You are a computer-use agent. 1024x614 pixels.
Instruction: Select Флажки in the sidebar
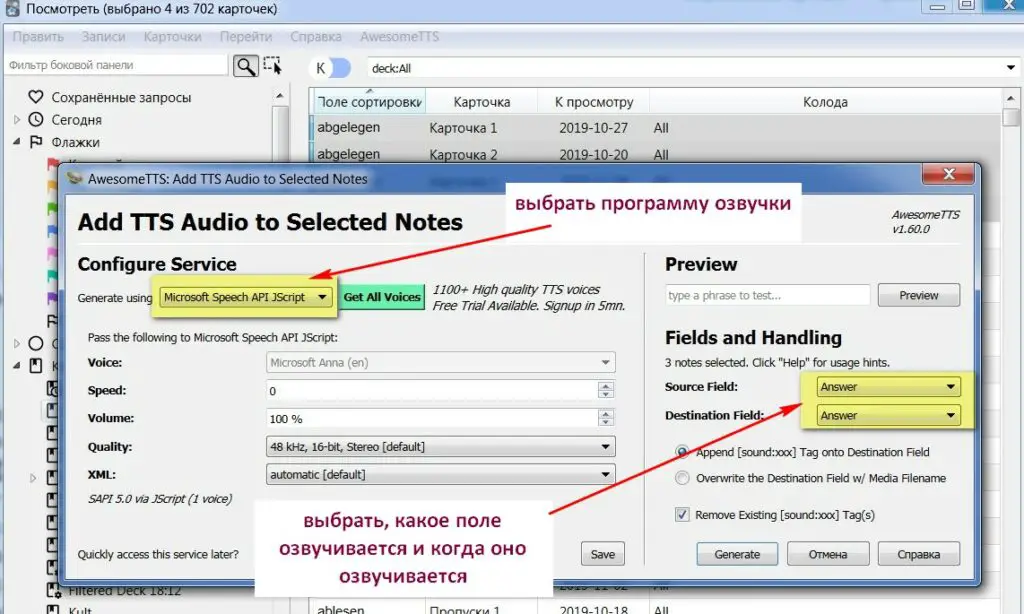[76, 142]
